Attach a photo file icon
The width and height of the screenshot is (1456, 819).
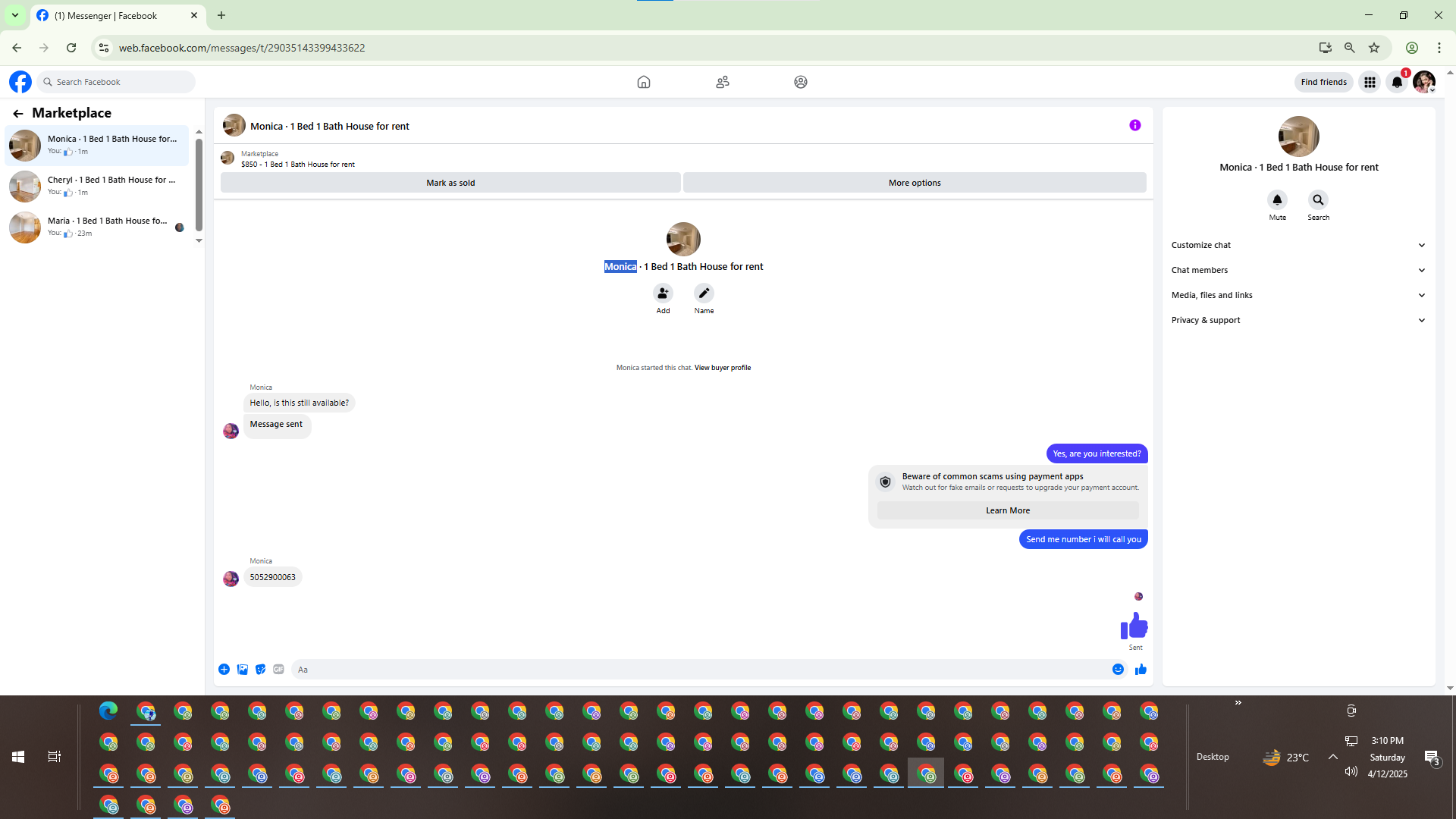(x=243, y=669)
